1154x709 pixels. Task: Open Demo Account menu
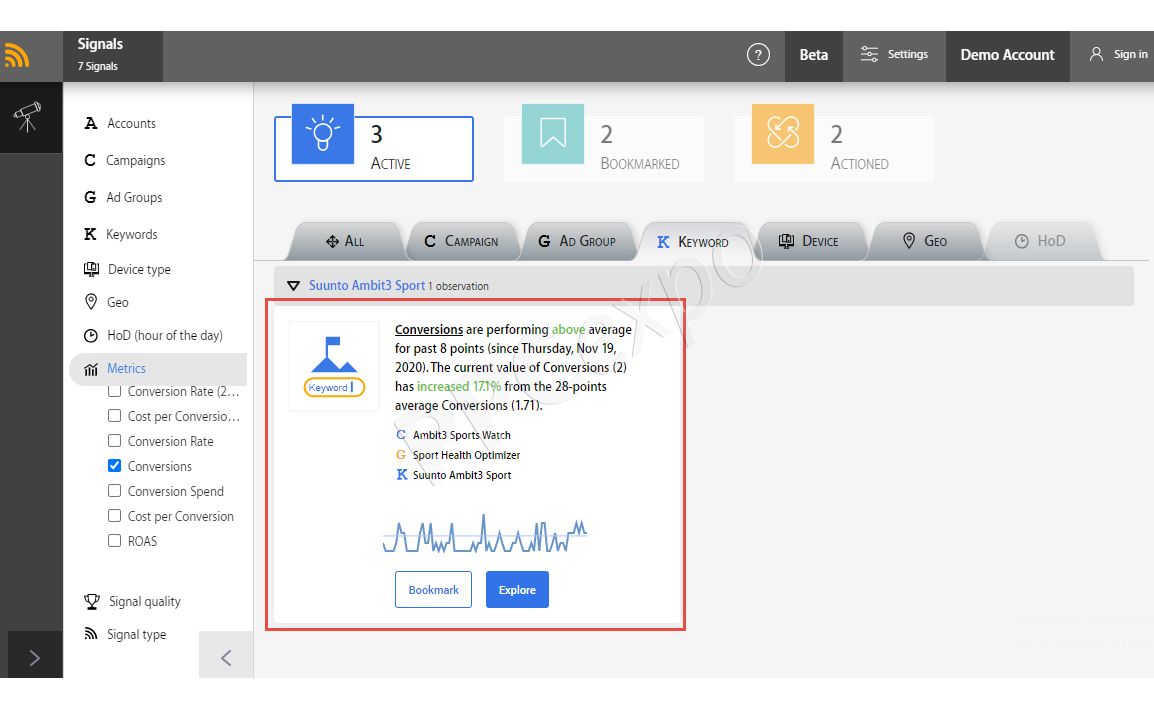[1008, 56]
